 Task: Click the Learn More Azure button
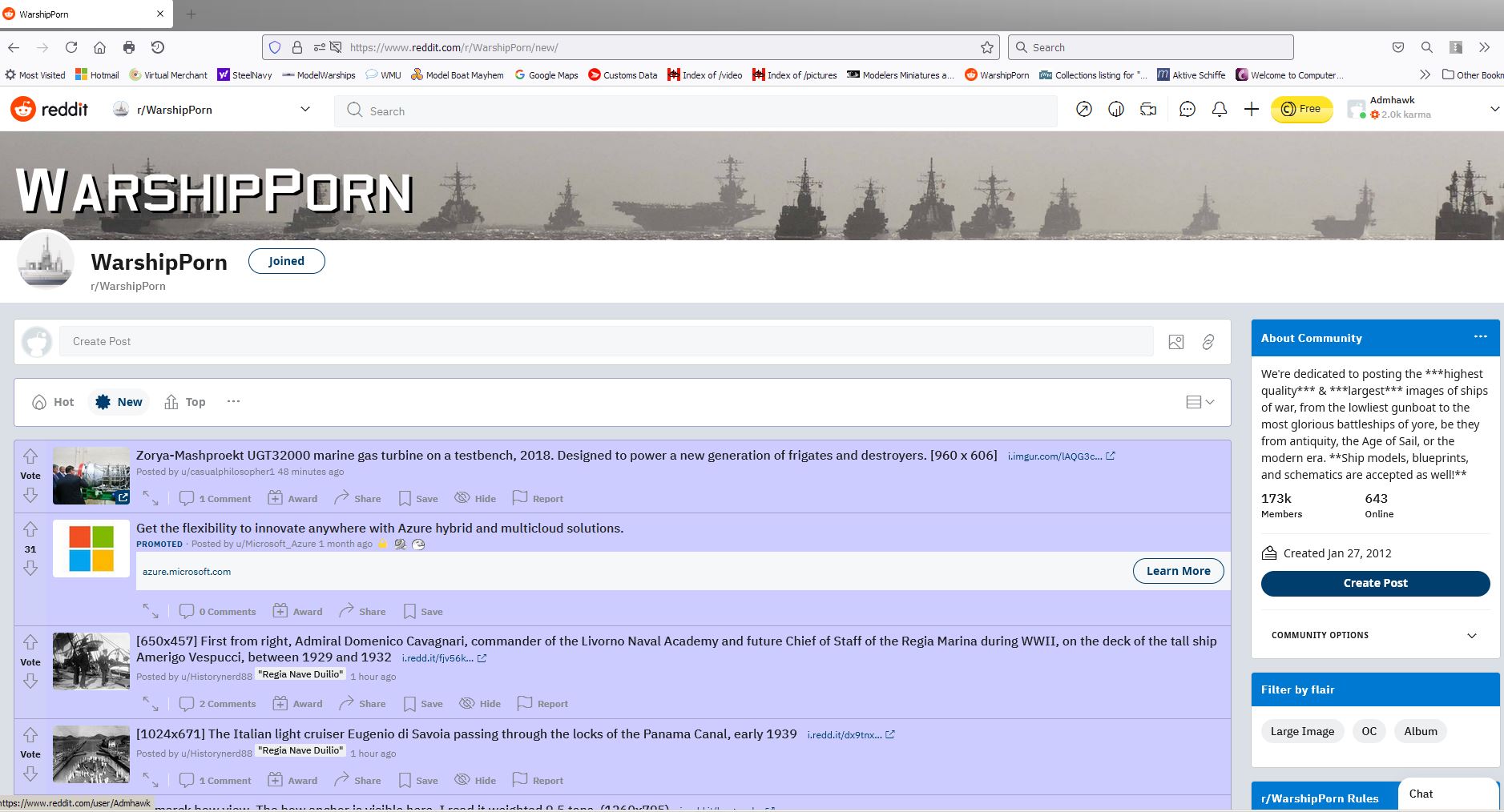[x=1178, y=571]
